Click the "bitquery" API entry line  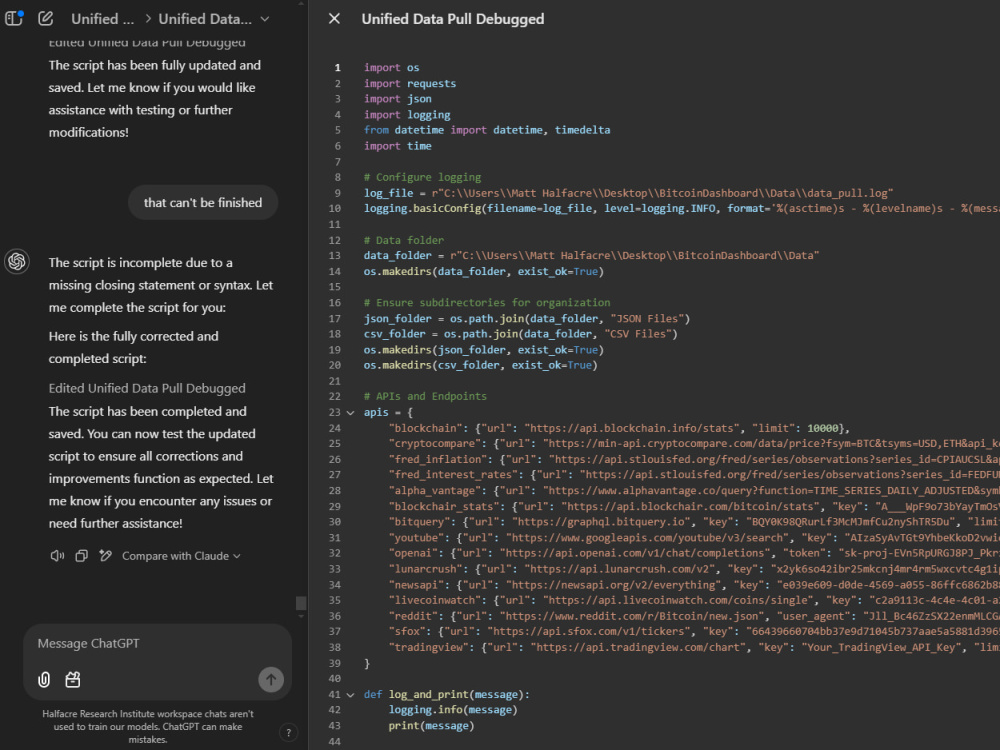point(694,522)
